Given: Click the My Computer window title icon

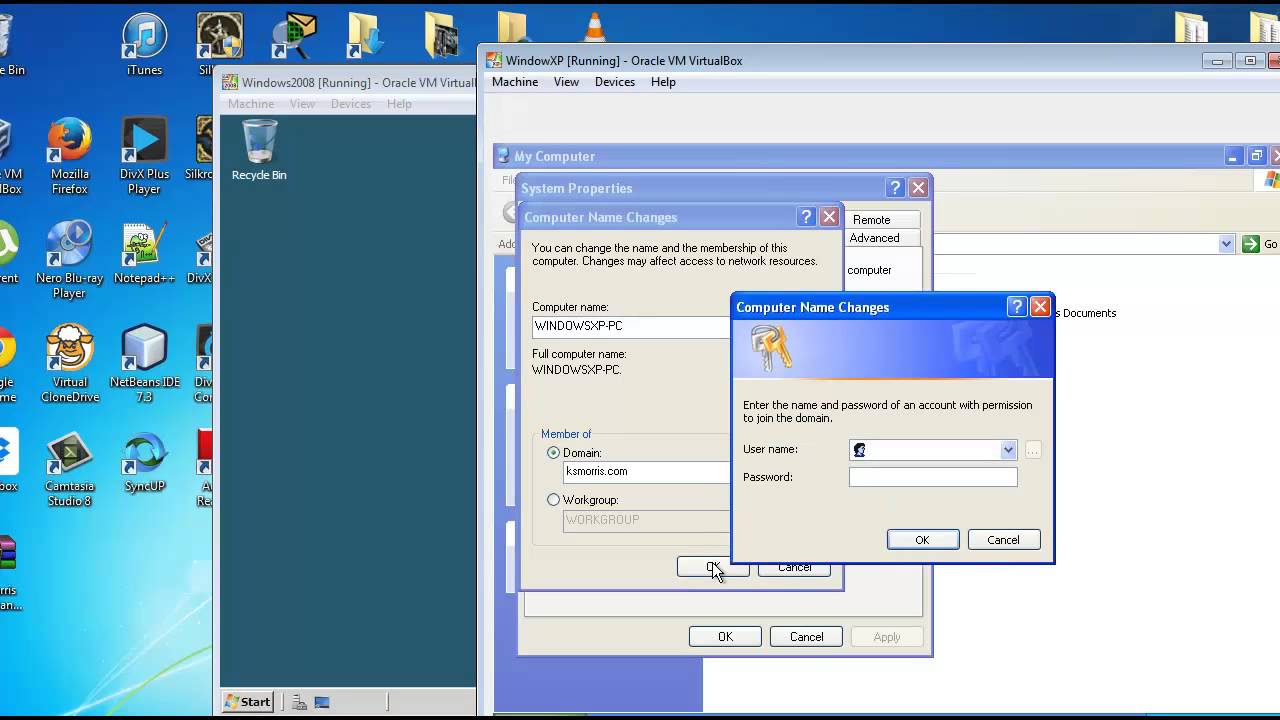Looking at the screenshot, I should point(504,156).
